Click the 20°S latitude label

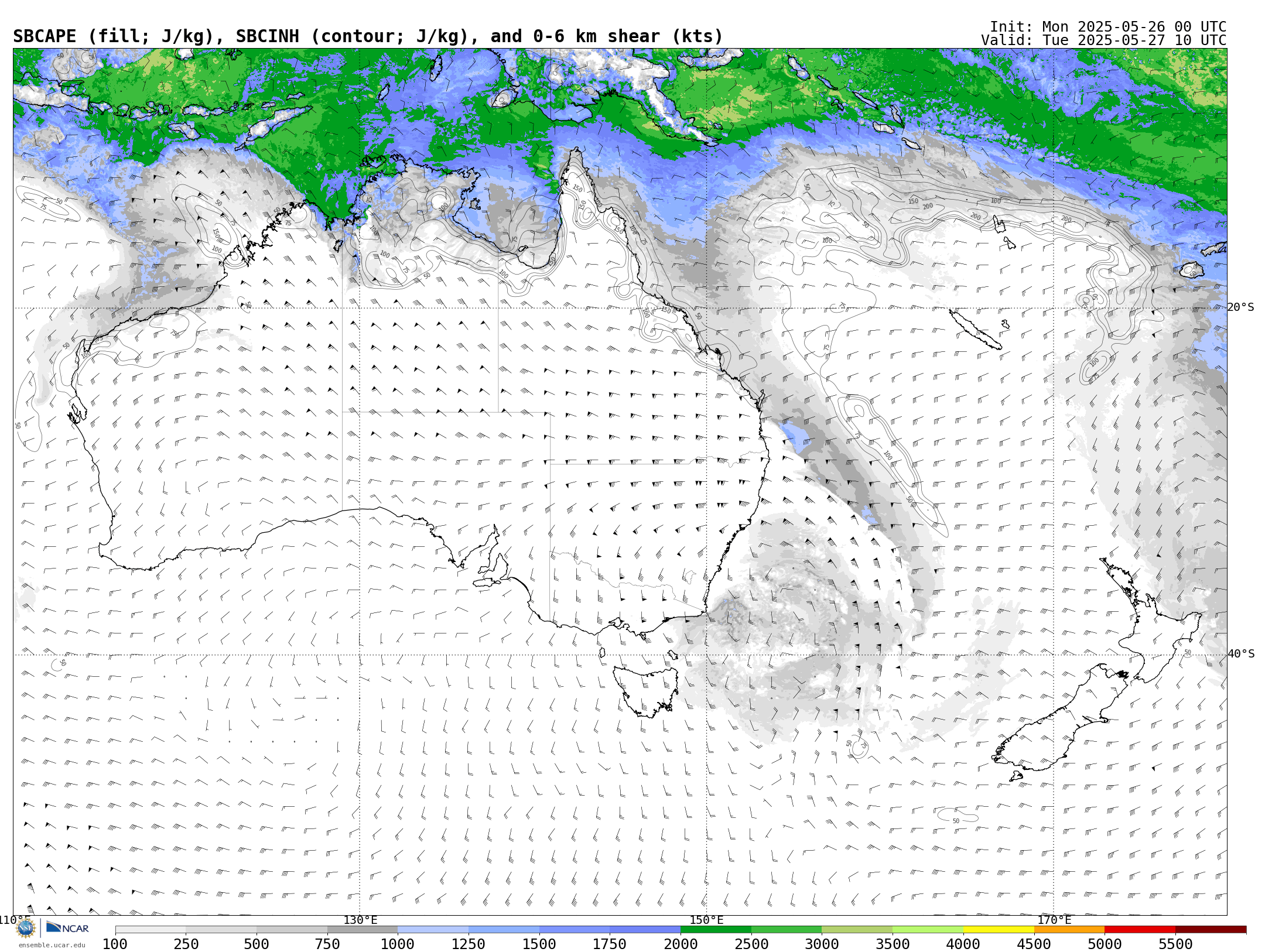1241,307
